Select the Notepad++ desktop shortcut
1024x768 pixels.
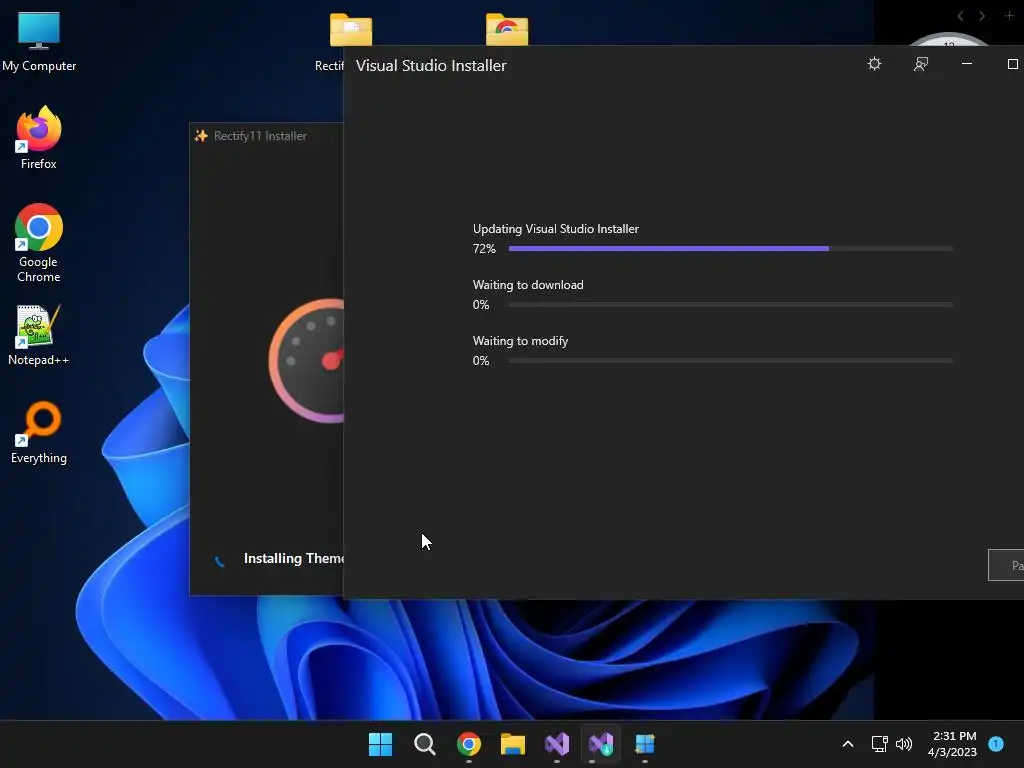39,336
